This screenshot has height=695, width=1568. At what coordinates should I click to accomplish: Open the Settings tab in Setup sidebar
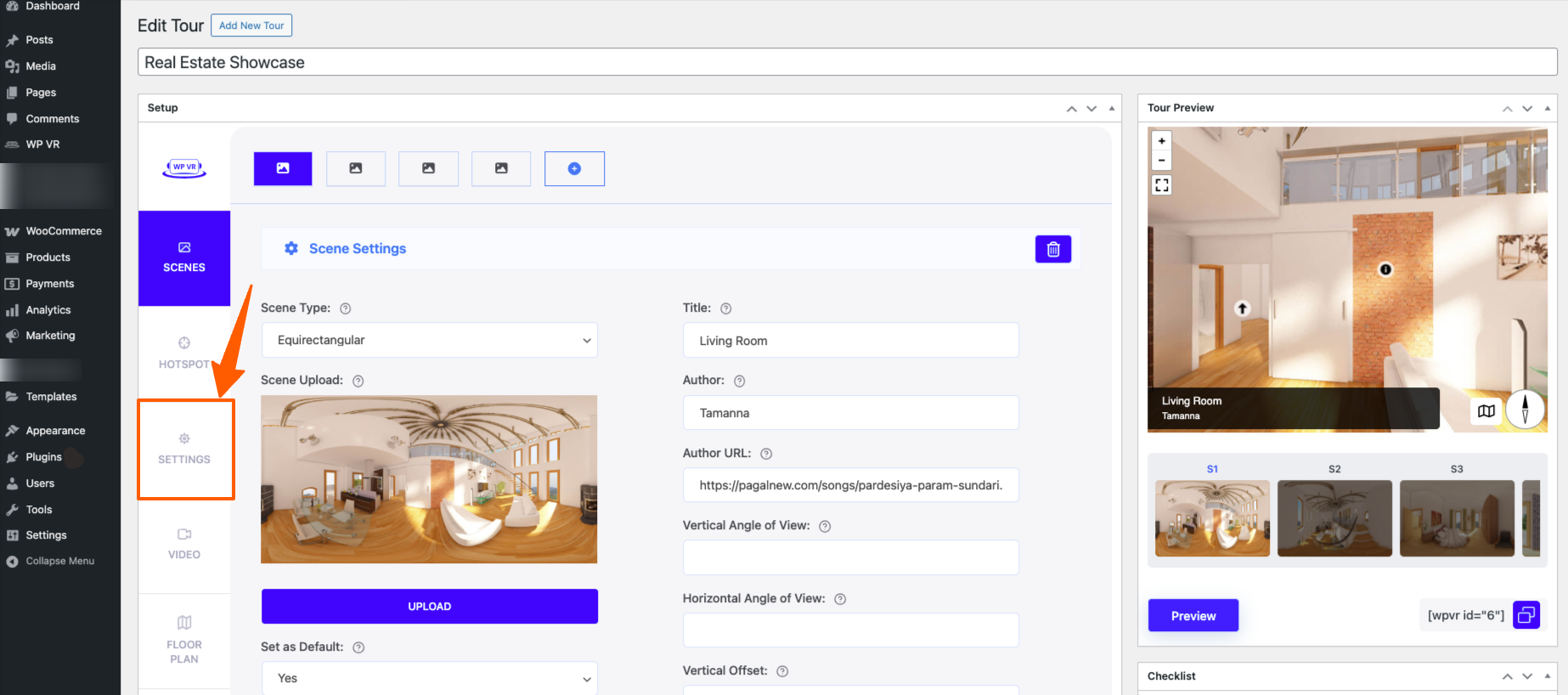pyautogui.click(x=184, y=449)
